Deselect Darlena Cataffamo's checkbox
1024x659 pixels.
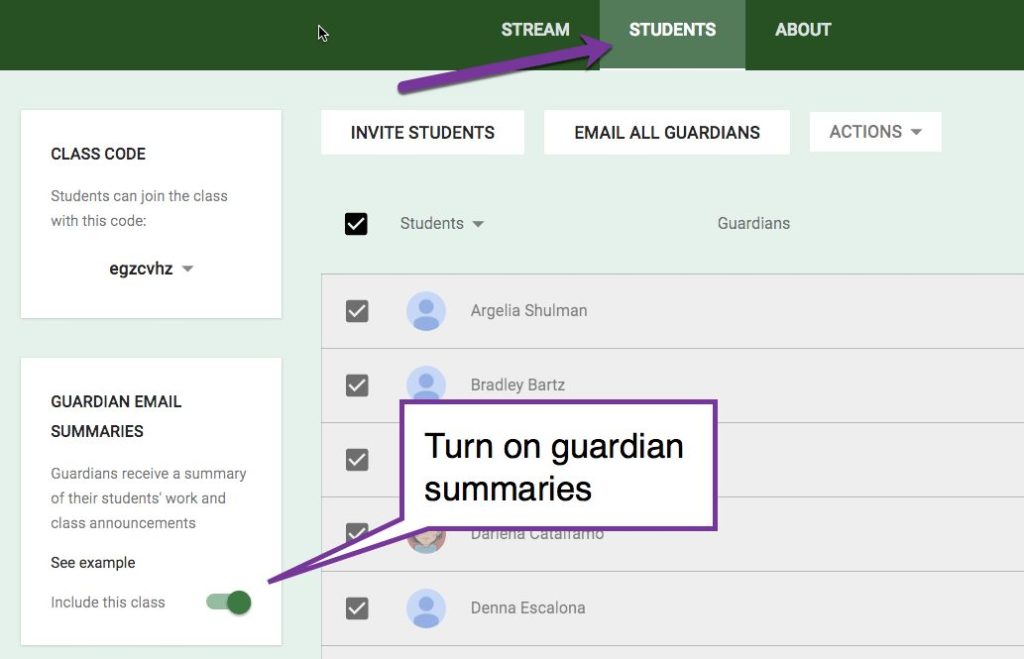point(357,534)
